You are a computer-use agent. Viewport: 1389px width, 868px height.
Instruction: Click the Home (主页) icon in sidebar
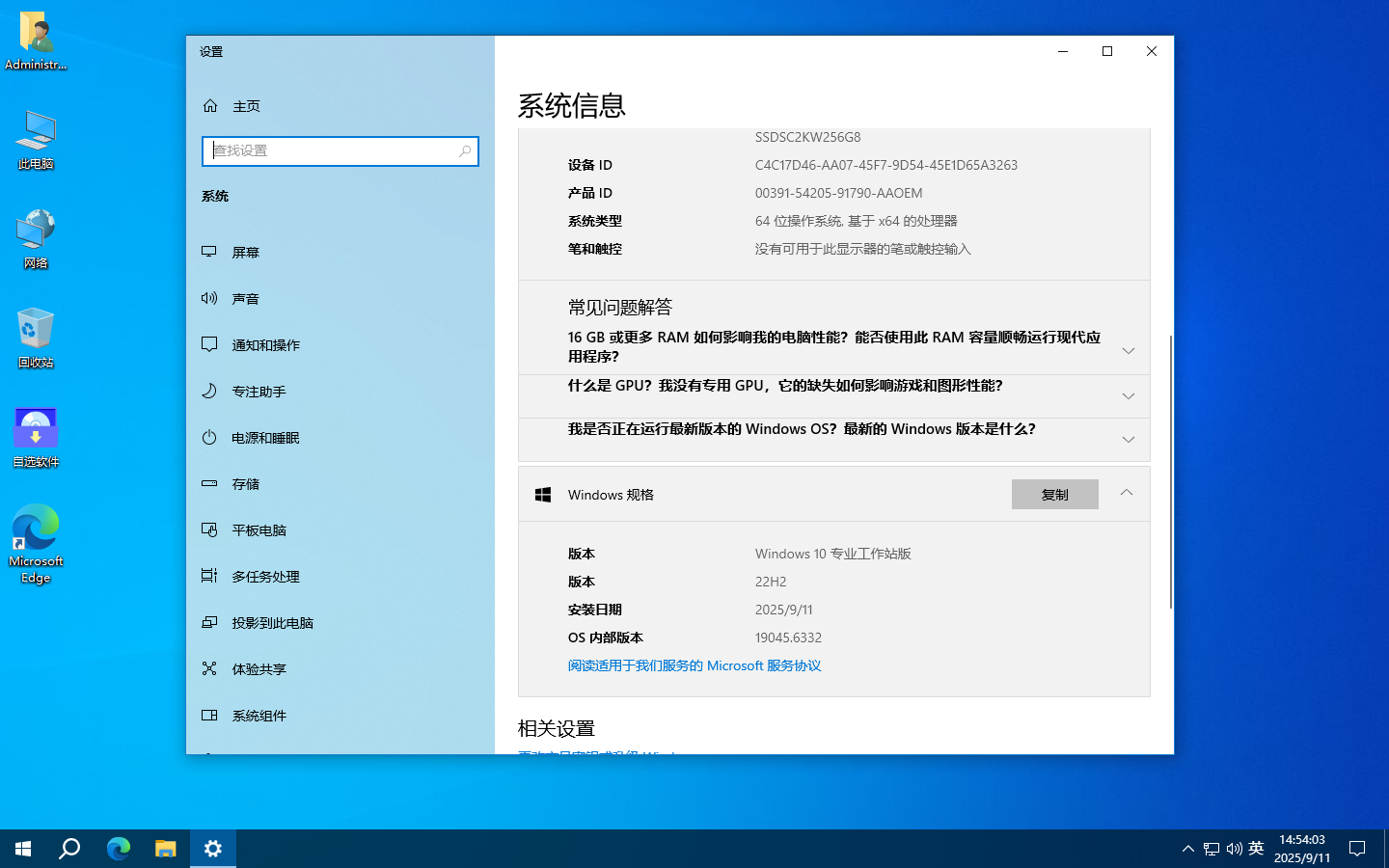click(x=210, y=106)
